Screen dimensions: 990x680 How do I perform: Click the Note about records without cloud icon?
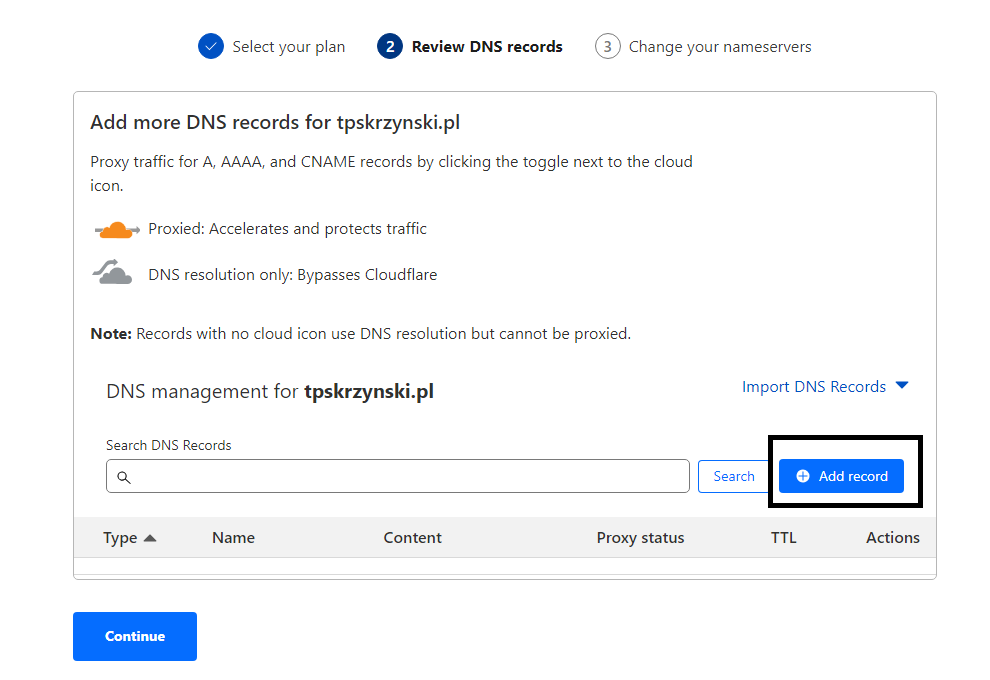[361, 333]
